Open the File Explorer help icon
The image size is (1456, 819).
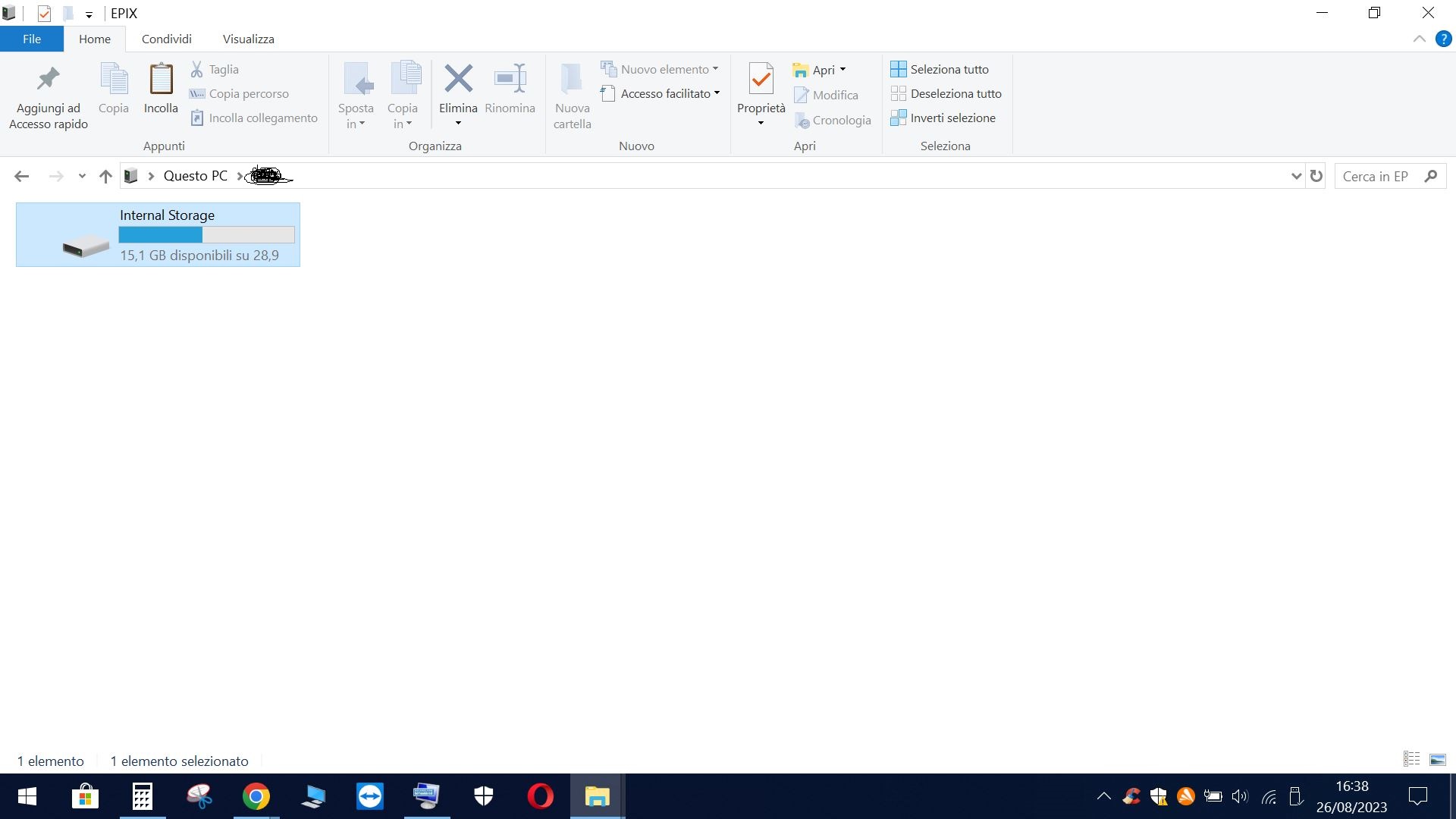point(1443,39)
